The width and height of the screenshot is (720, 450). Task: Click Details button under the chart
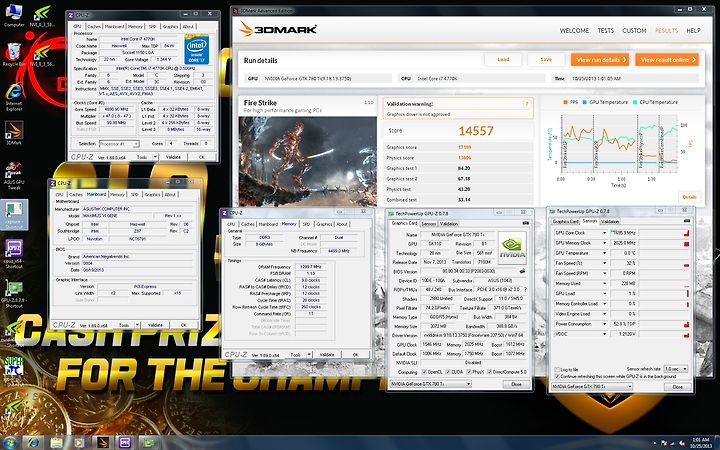(x=689, y=197)
